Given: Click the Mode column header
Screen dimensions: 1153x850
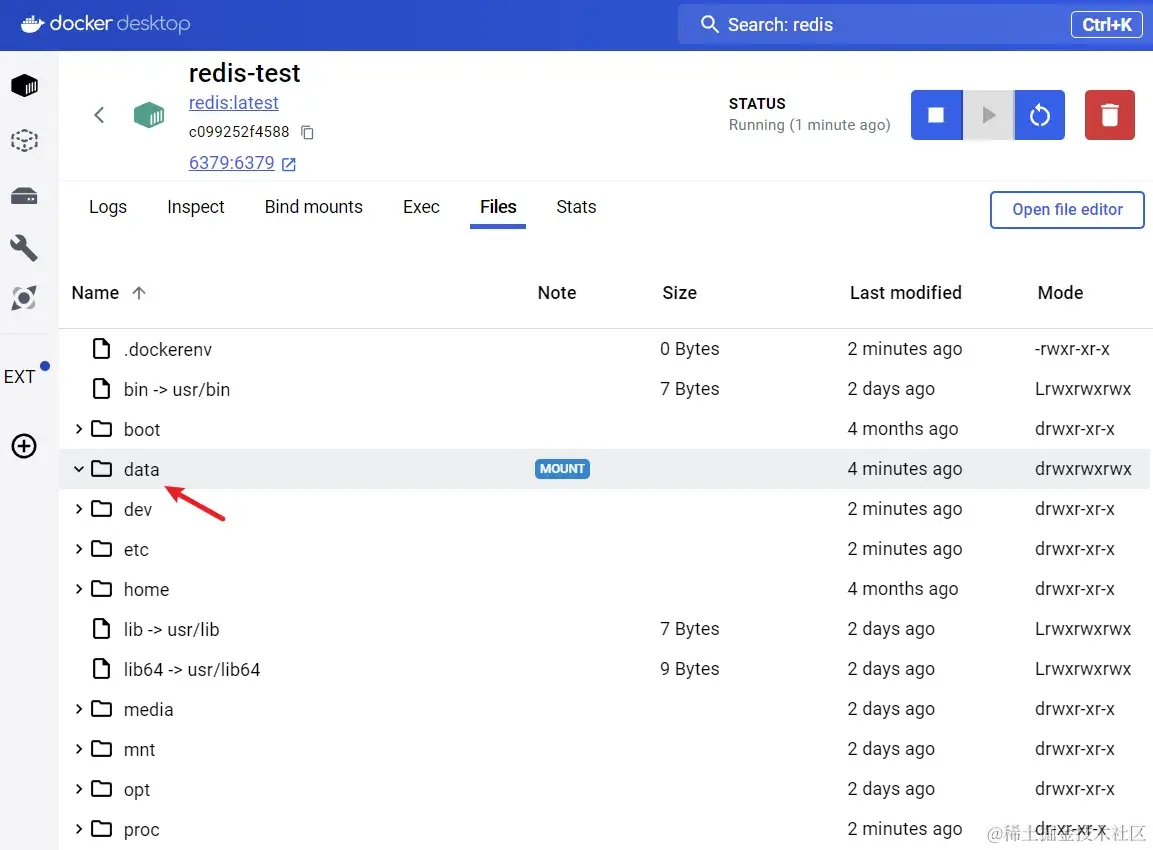Looking at the screenshot, I should [x=1060, y=293].
